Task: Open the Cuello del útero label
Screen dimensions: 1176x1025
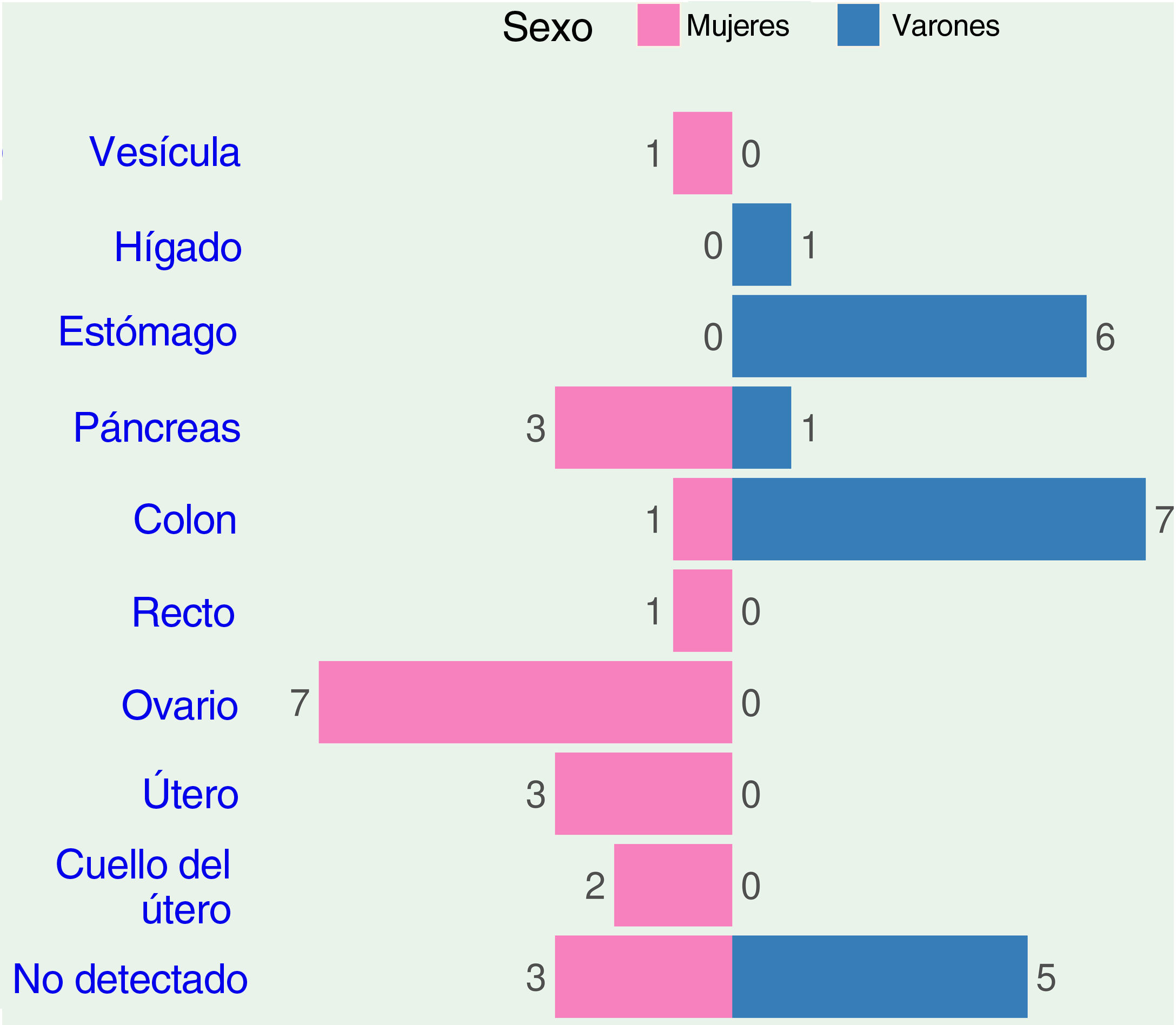Action: (x=144, y=886)
